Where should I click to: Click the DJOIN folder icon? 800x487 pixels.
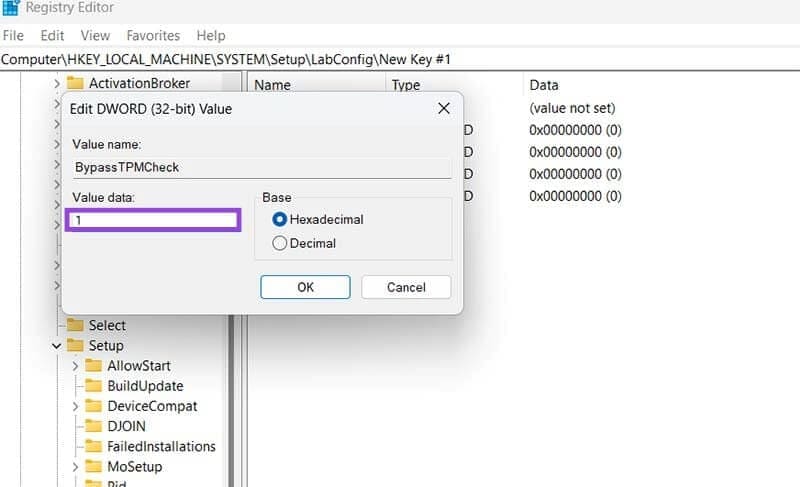click(x=93, y=426)
